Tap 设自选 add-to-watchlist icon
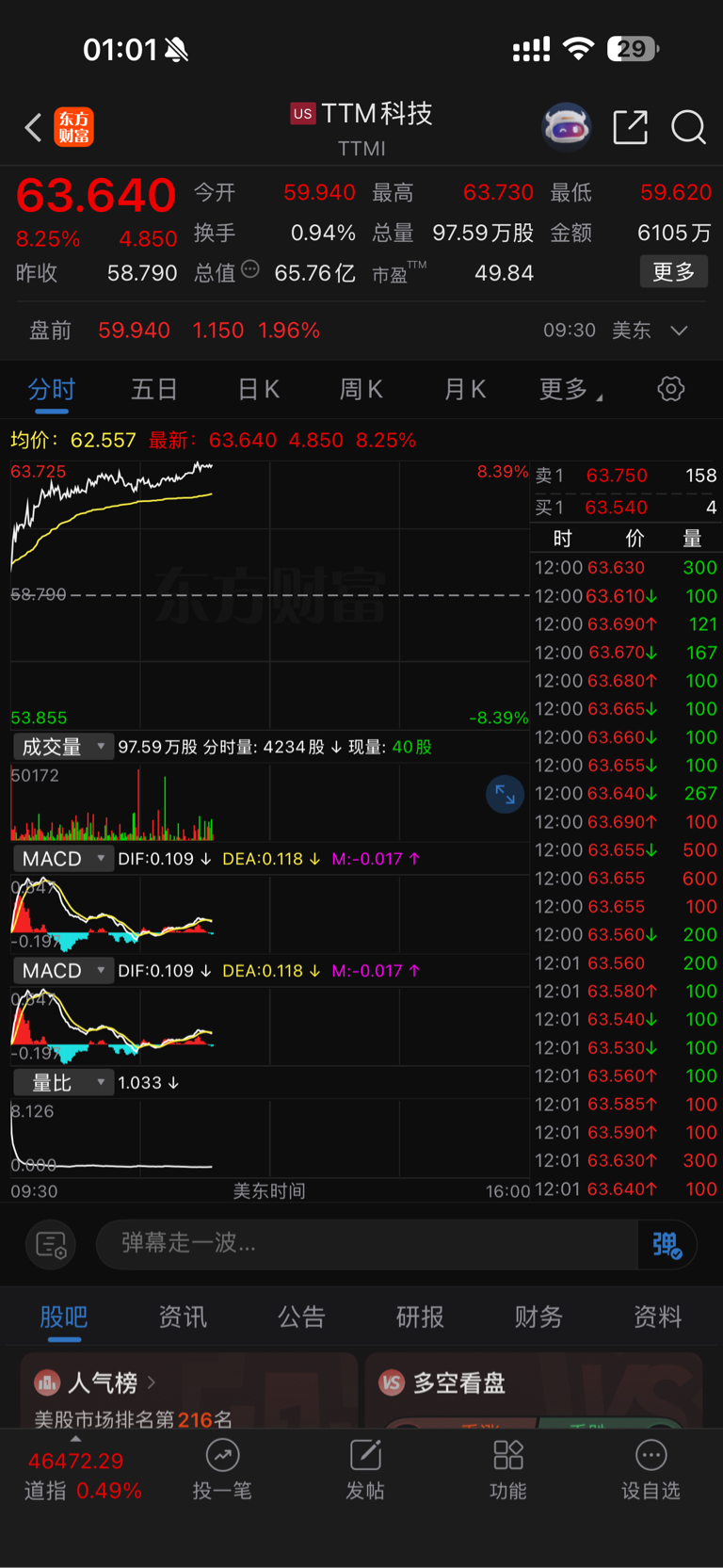The height and width of the screenshot is (1568, 723). [651, 1455]
